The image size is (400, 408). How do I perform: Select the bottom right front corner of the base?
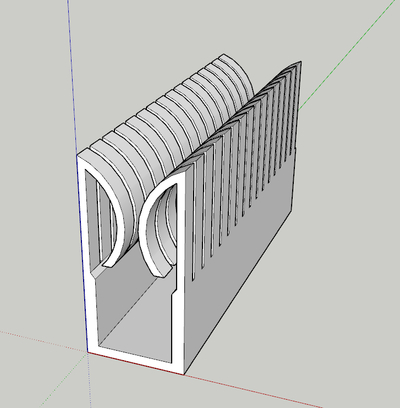tap(183, 373)
